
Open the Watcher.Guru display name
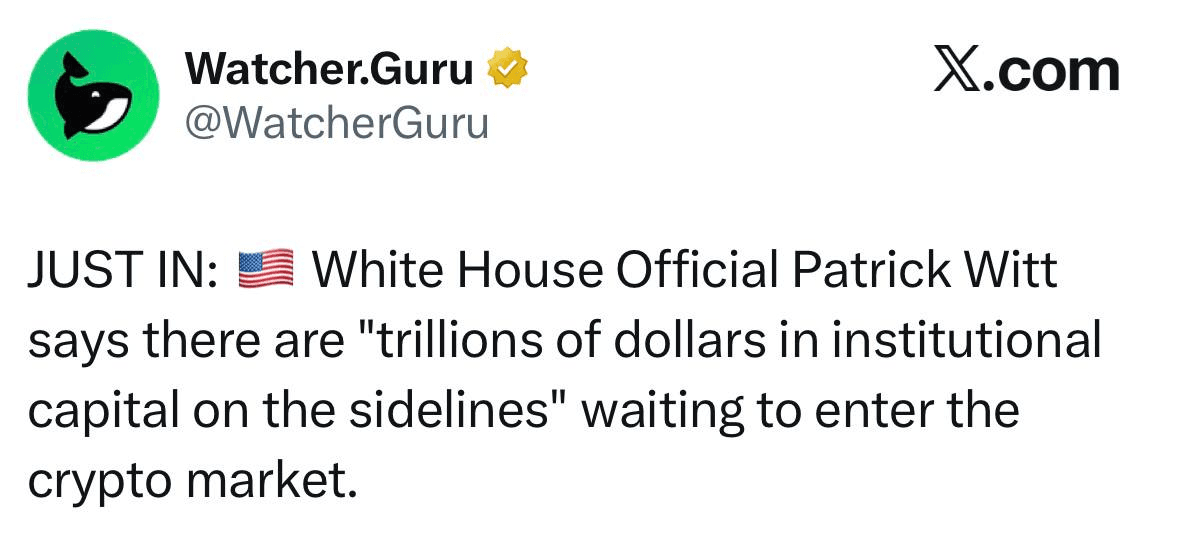pos(330,69)
